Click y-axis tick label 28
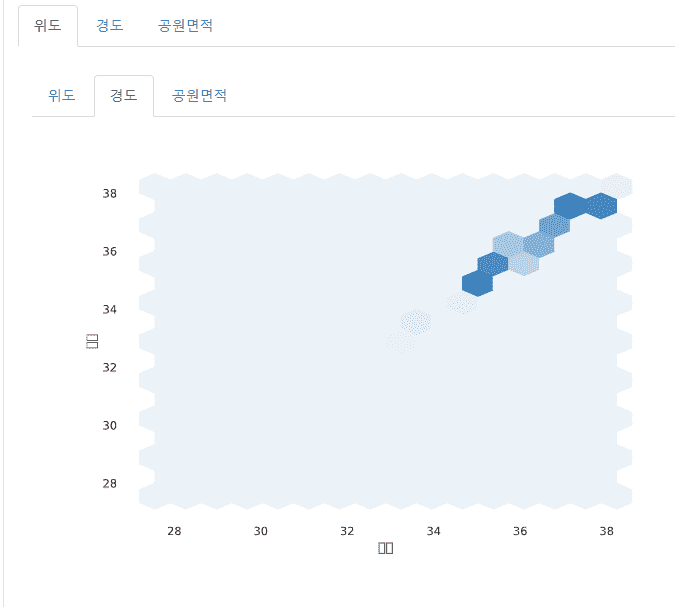The height and width of the screenshot is (607, 675). pyautogui.click(x=110, y=483)
